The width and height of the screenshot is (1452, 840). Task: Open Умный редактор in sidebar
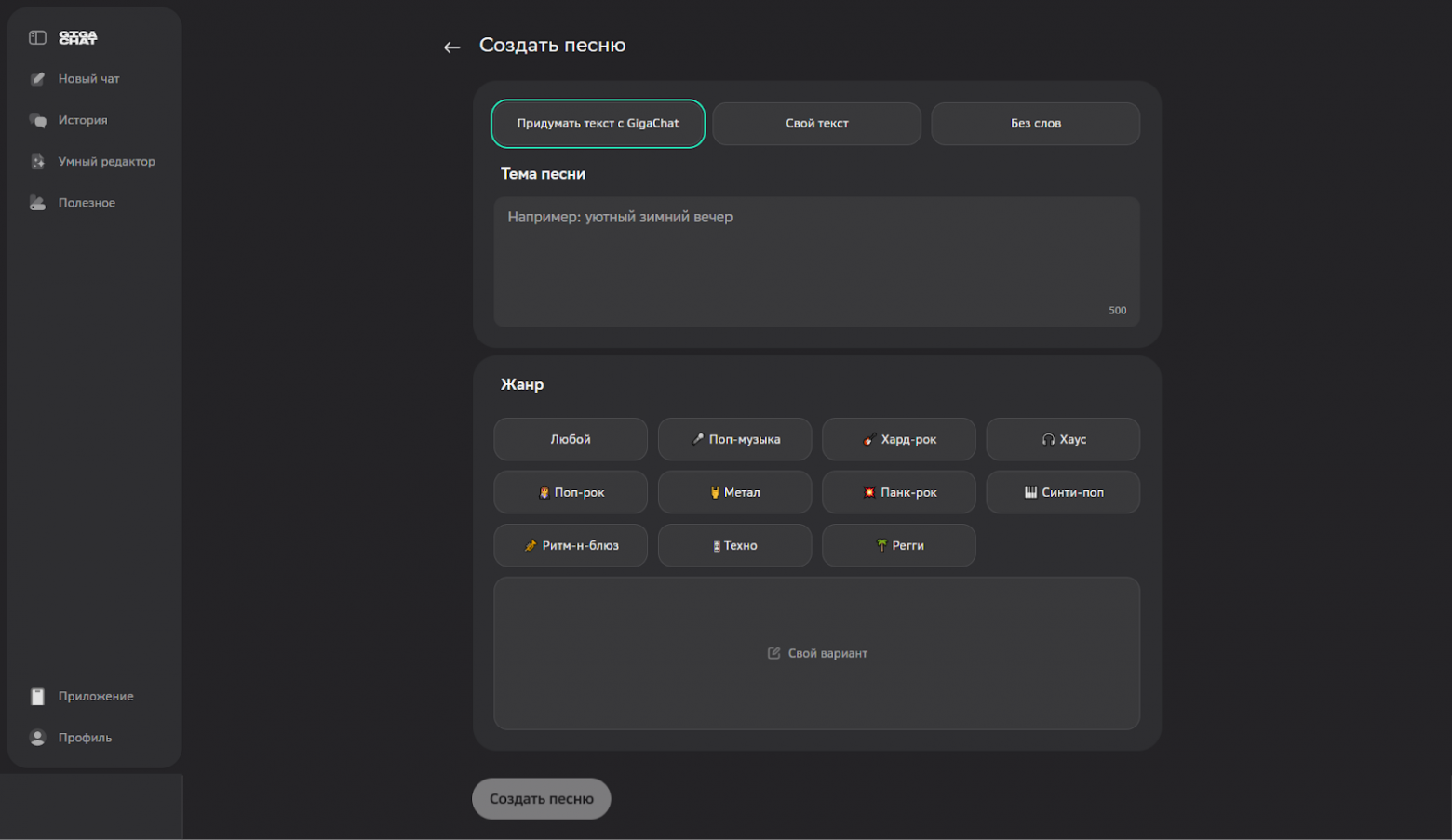105,162
